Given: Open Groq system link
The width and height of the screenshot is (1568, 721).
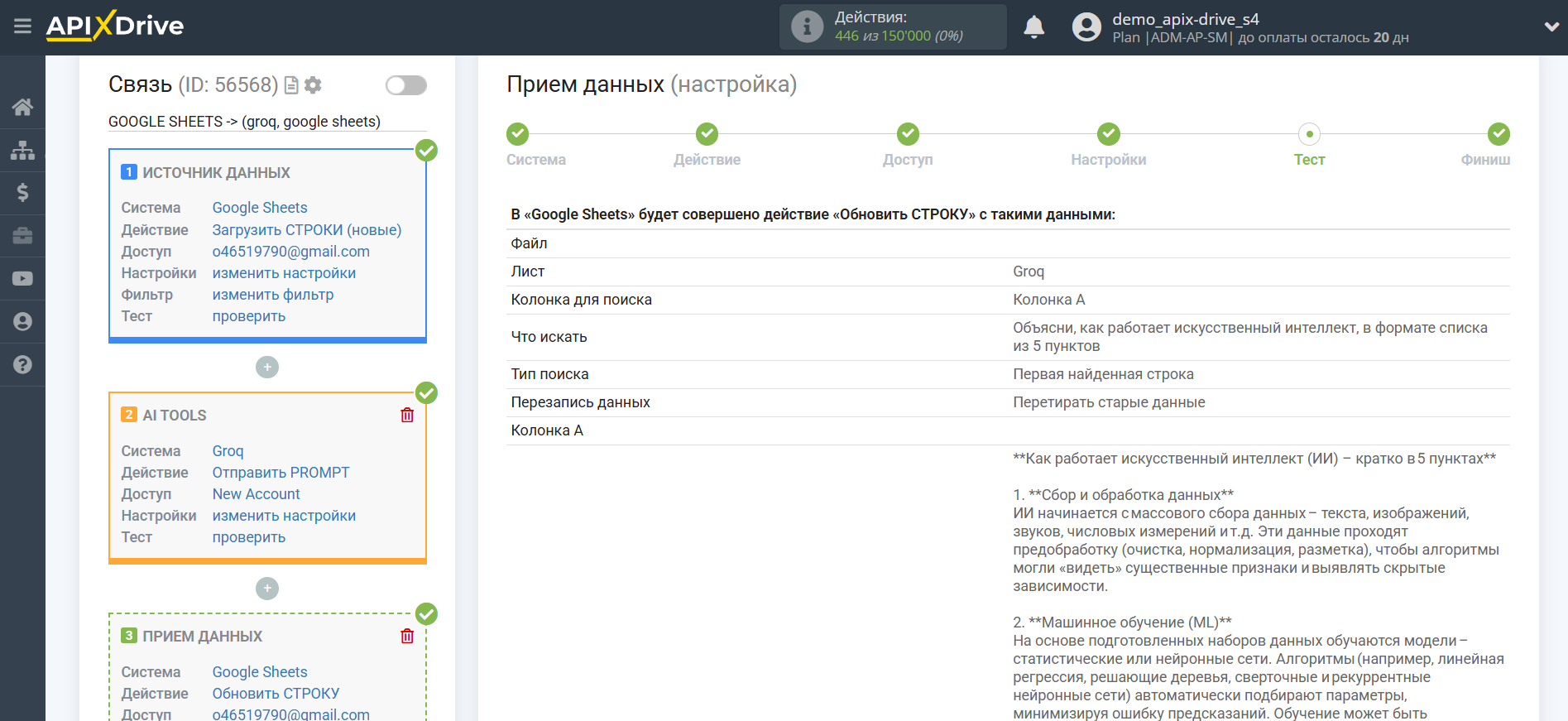Looking at the screenshot, I should coord(228,451).
